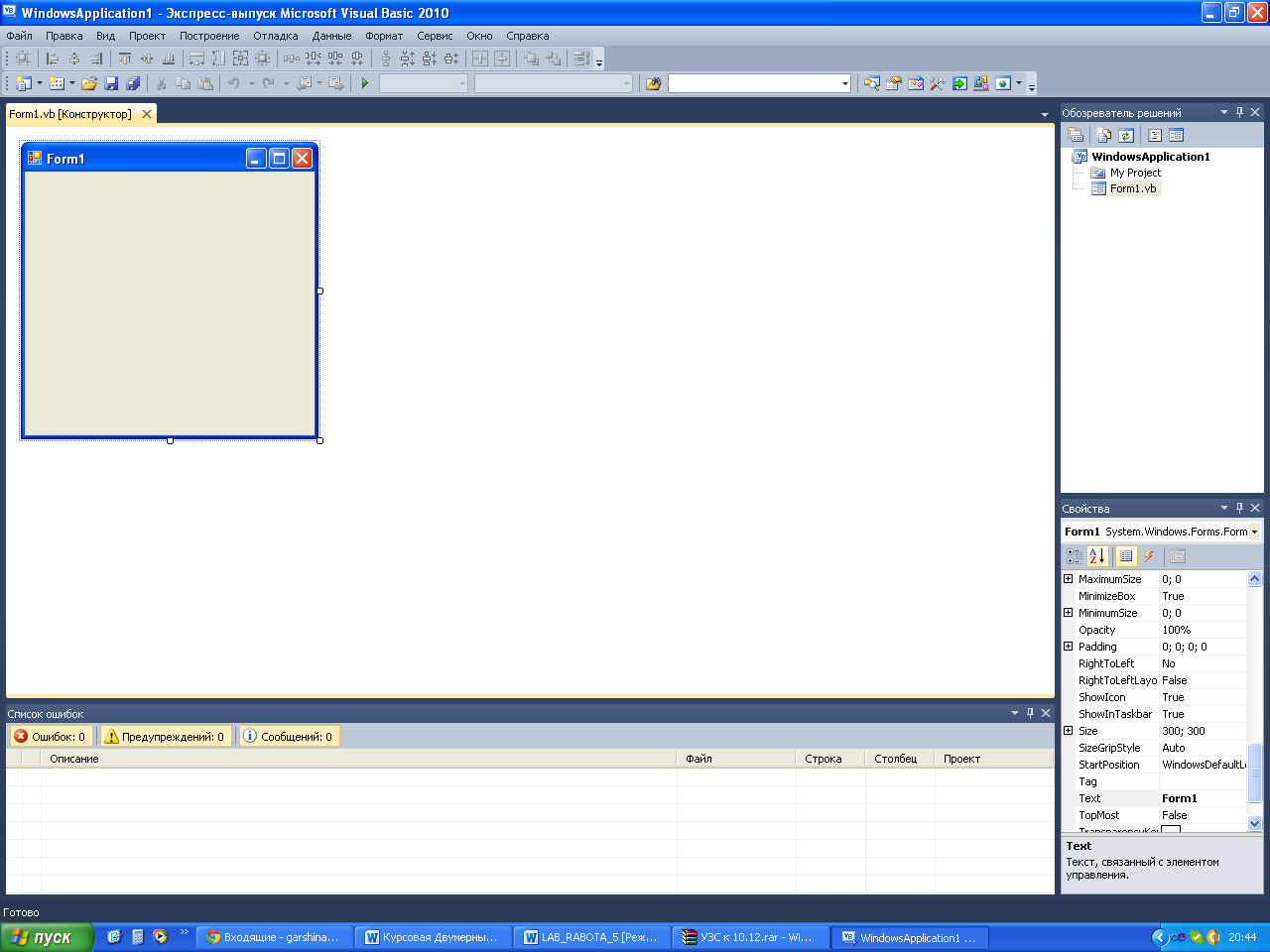Expand the MinimumSize property
Viewport: 1270px width, 952px height.
pyautogui.click(x=1069, y=613)
